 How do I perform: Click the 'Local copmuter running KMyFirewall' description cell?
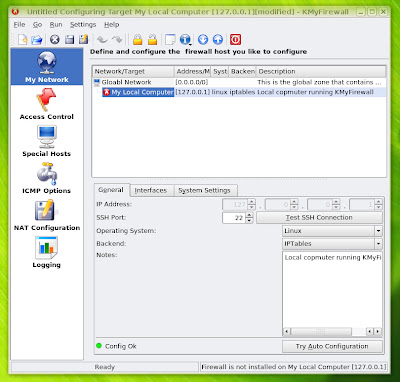[x=315, y=92]
